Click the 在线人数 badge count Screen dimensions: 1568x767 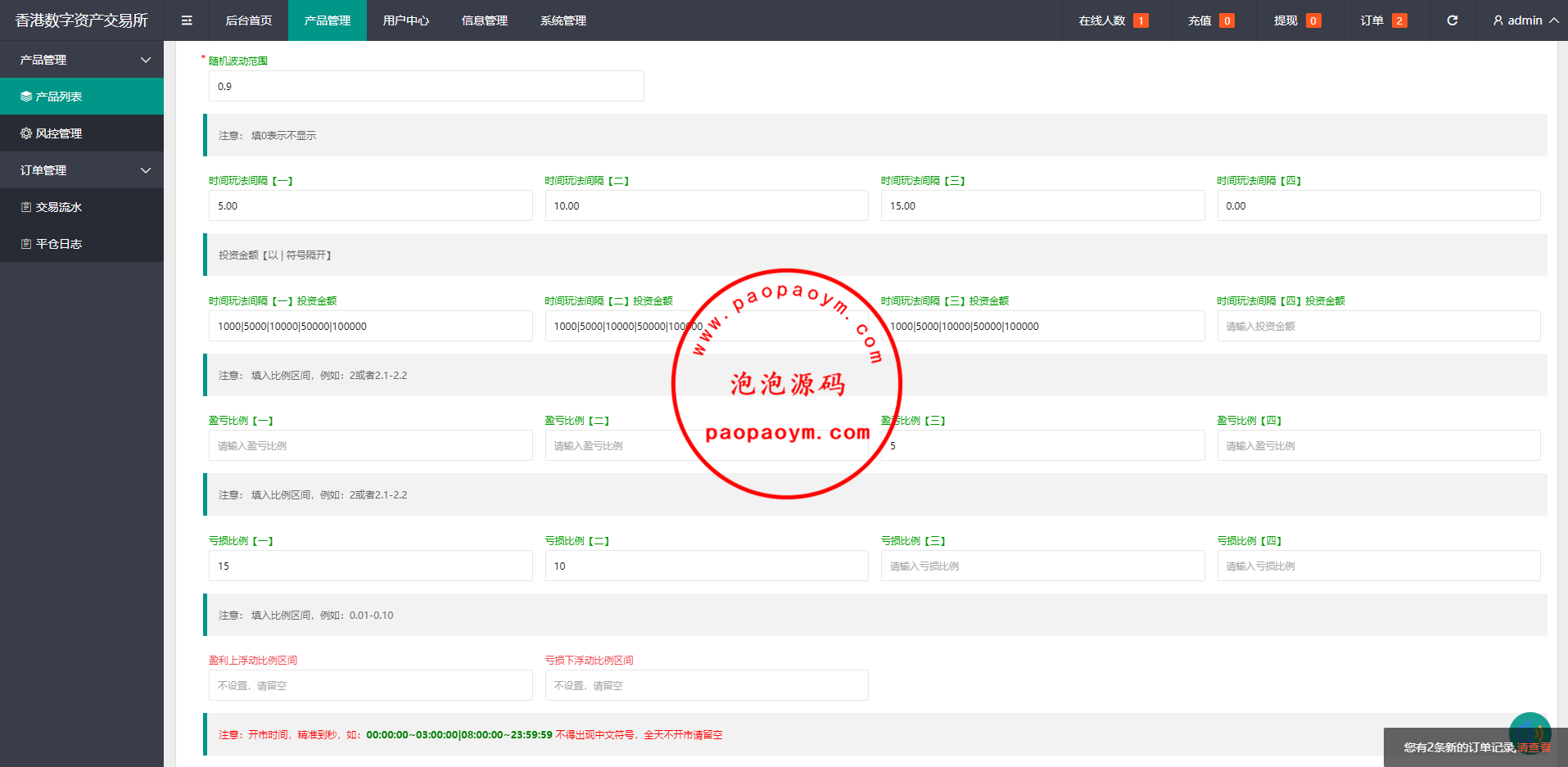(1141, 20)
